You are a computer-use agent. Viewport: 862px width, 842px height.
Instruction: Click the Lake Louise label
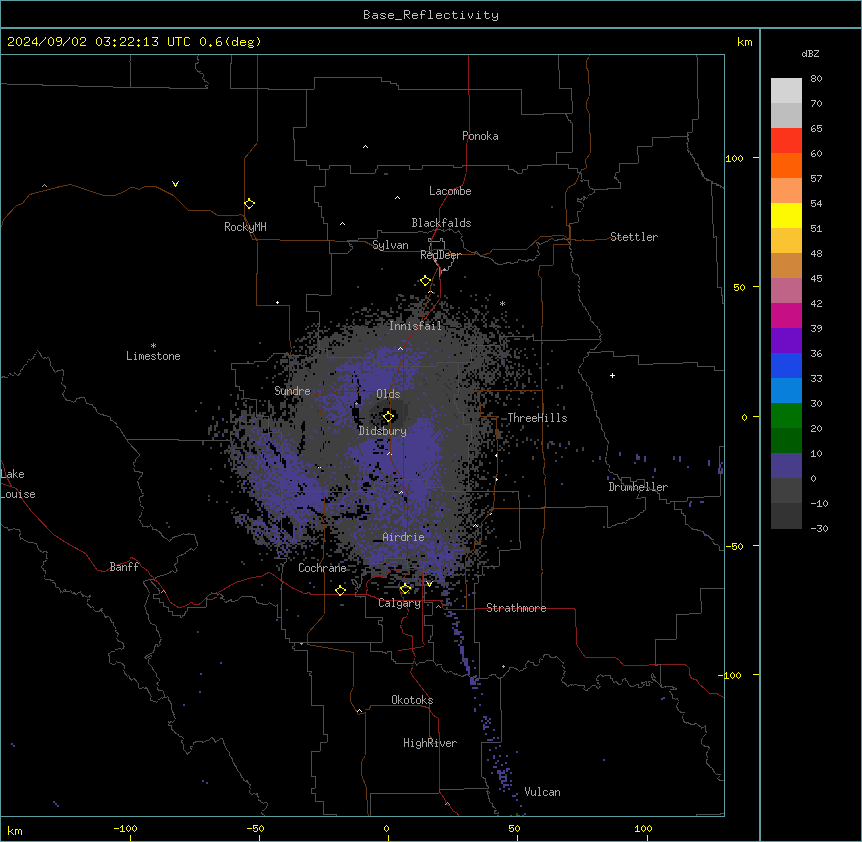click(x=17, y=484)
